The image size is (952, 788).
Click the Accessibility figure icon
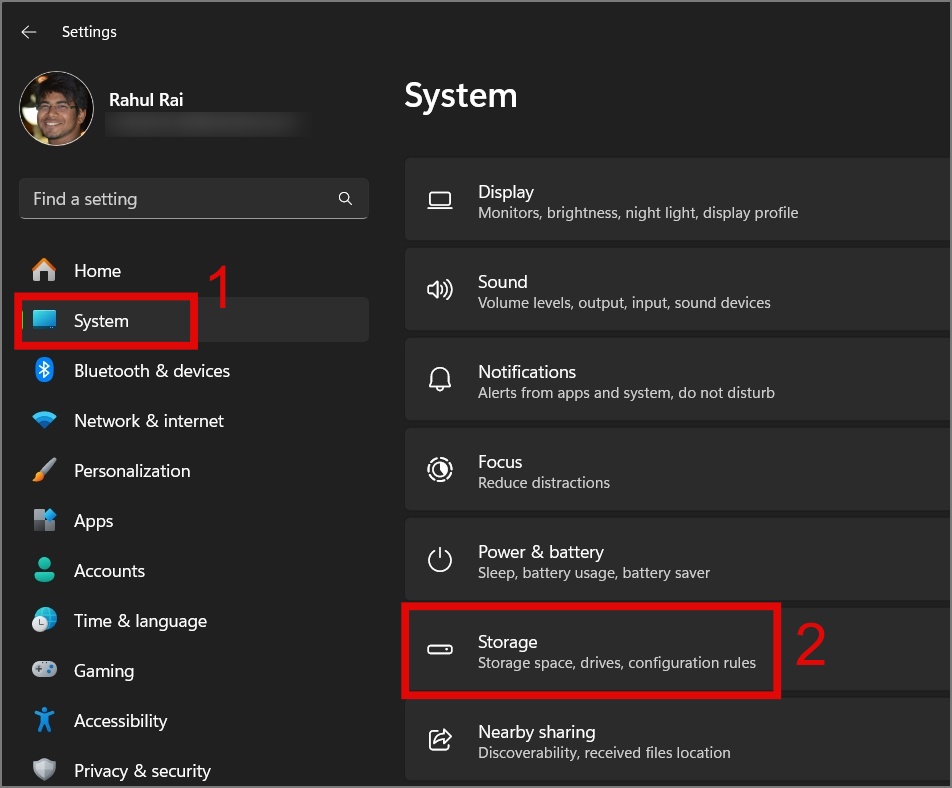pyautogui.click(x=44, y=721)
